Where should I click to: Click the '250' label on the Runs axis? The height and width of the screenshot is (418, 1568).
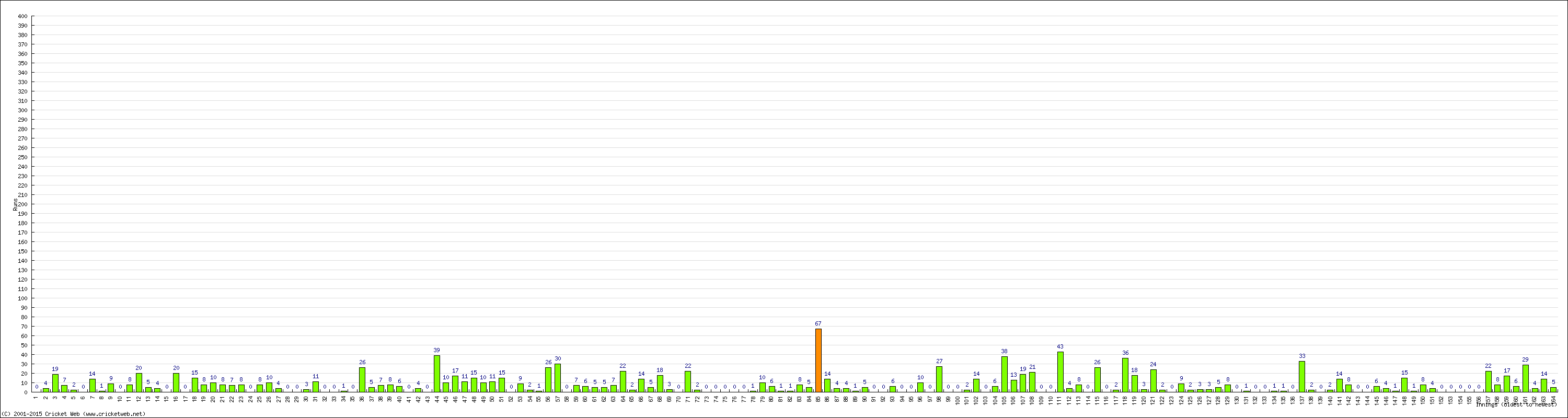tap(22, 157)
